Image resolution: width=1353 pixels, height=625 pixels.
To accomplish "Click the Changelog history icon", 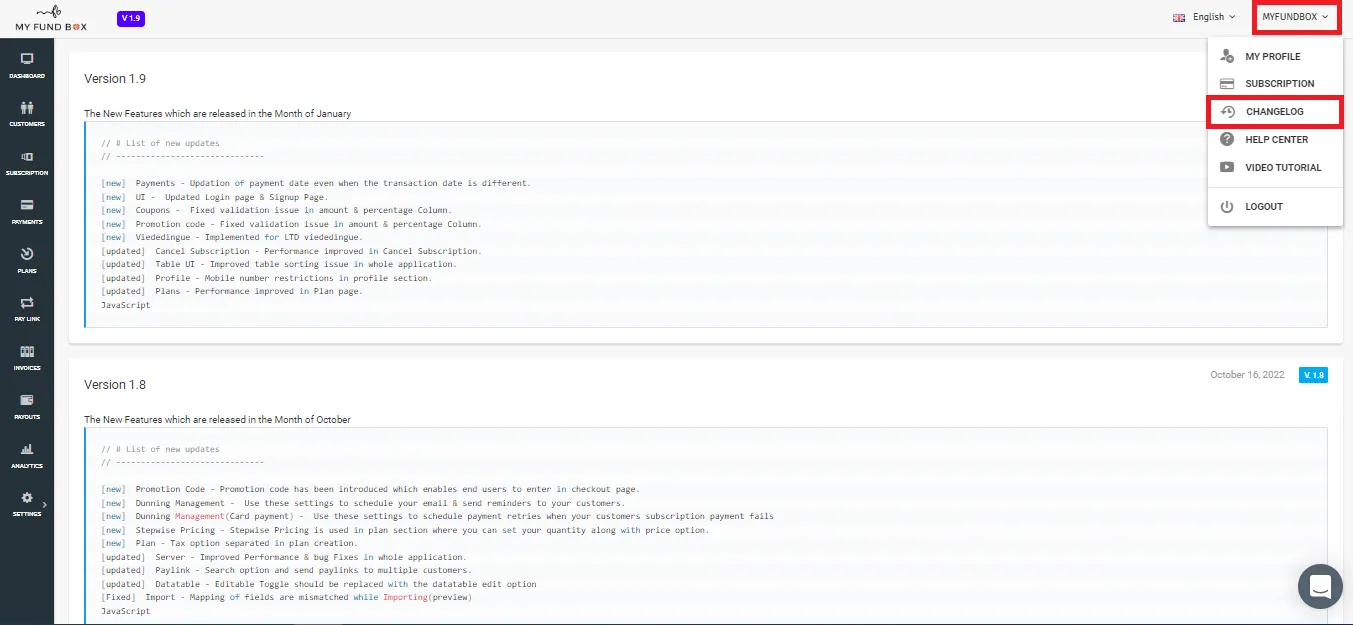I will tap(1228, 112).
